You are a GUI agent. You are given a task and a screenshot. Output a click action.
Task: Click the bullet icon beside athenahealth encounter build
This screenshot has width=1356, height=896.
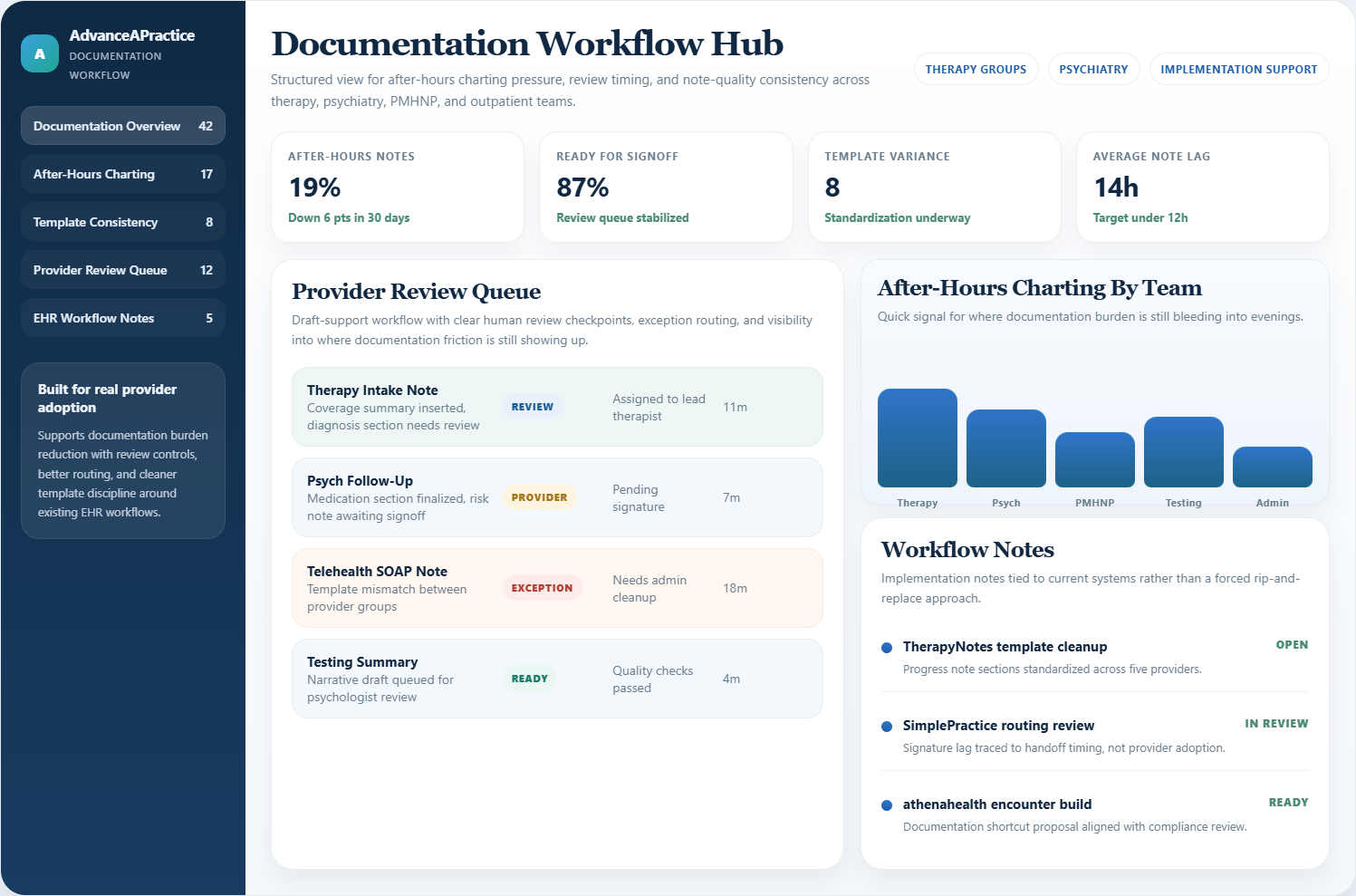[x=885, y=804]
